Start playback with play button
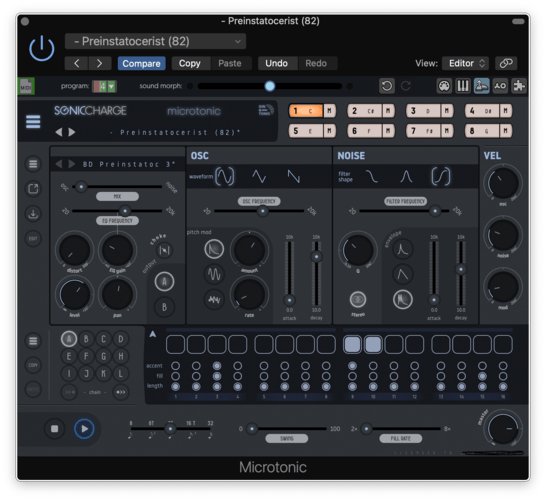 coord(84,429)
